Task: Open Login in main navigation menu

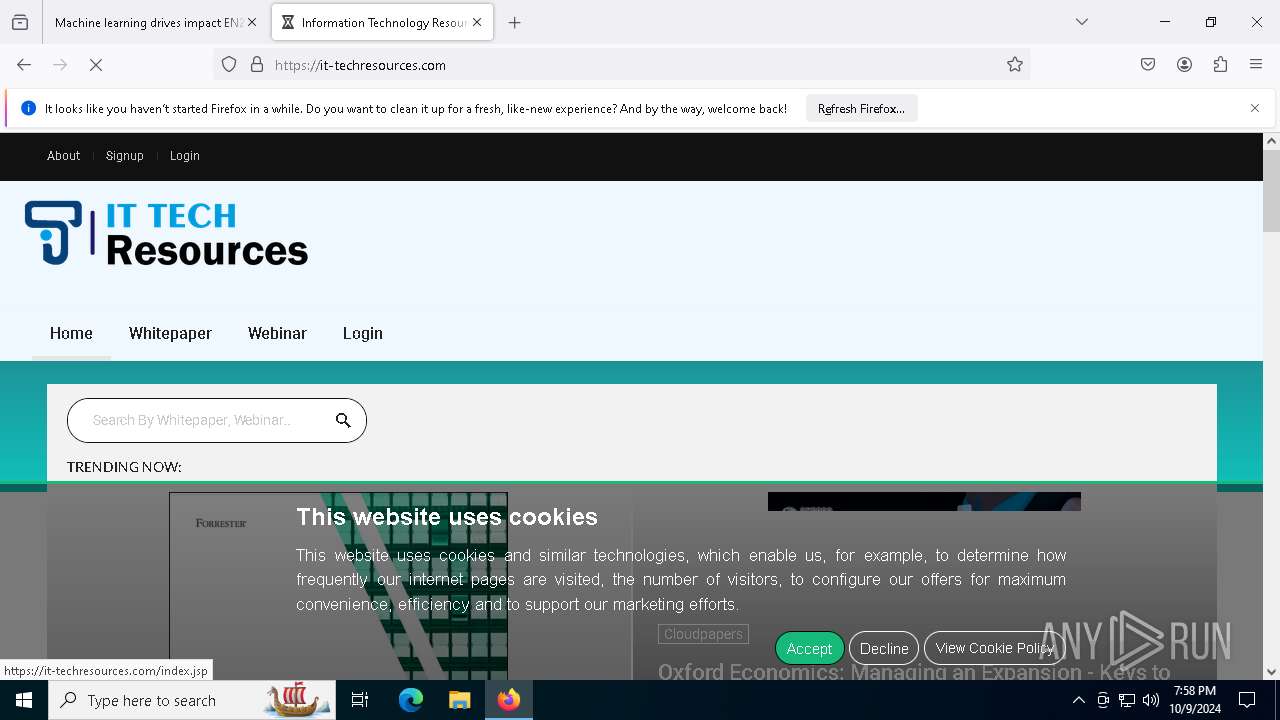Action: point(363,334)
